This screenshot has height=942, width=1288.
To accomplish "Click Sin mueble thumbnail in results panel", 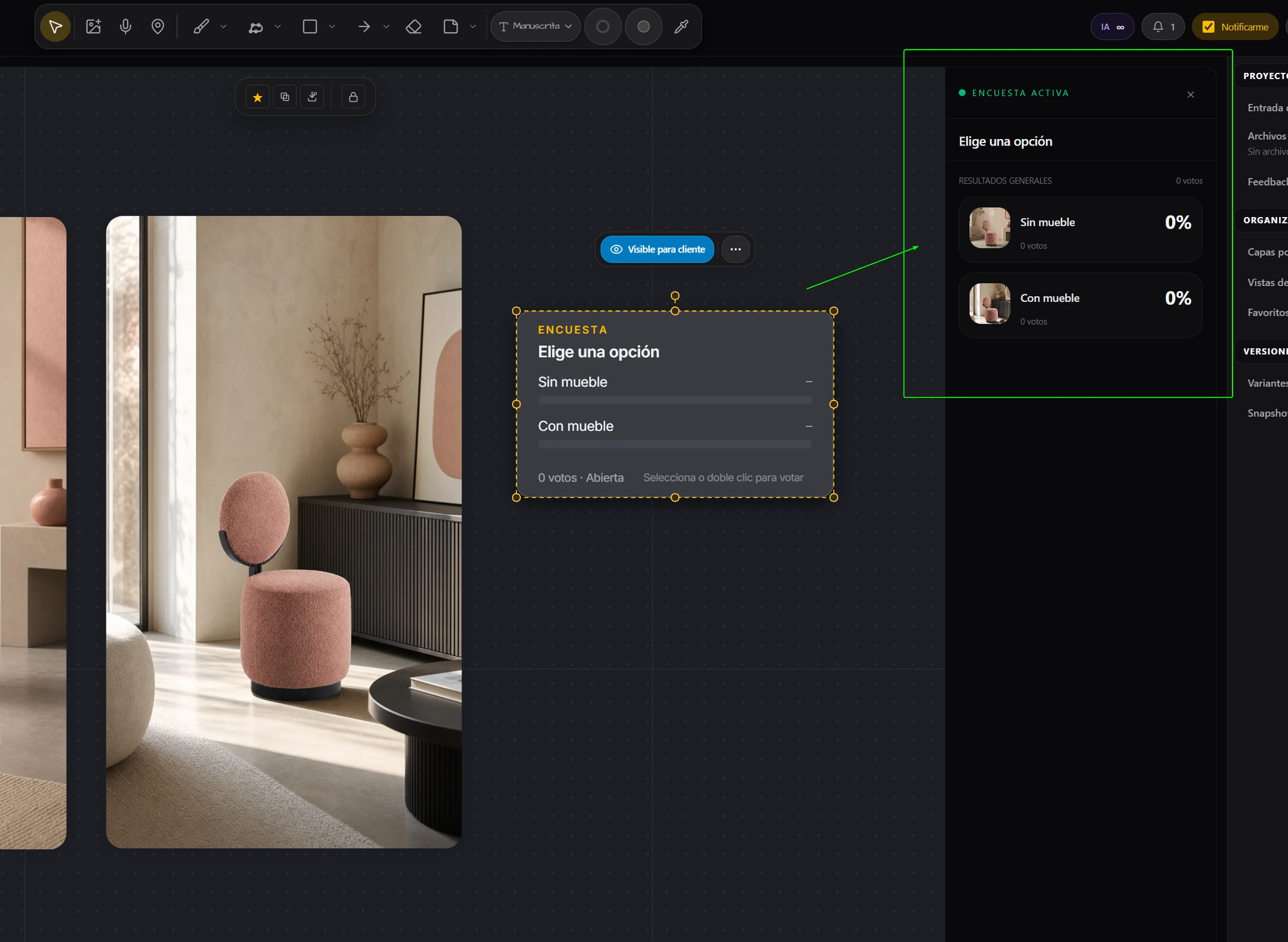I will pos(990,228).
